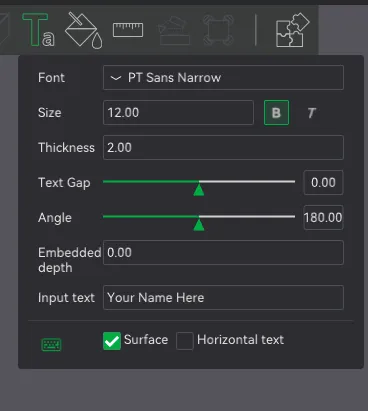
Task: Select the Measure ruler tool
Action: [128, 30]
